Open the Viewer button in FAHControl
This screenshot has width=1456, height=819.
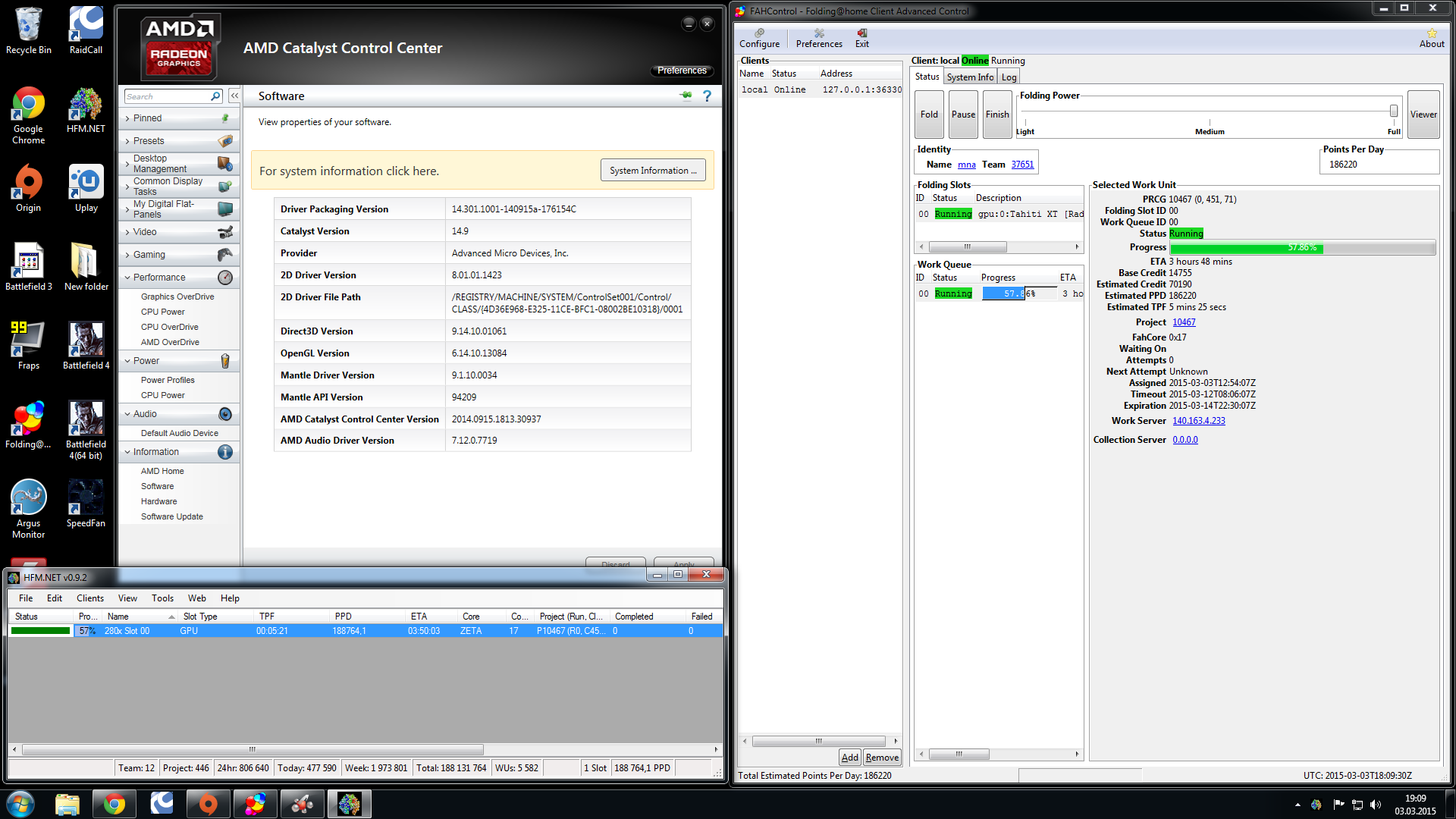1423,115
